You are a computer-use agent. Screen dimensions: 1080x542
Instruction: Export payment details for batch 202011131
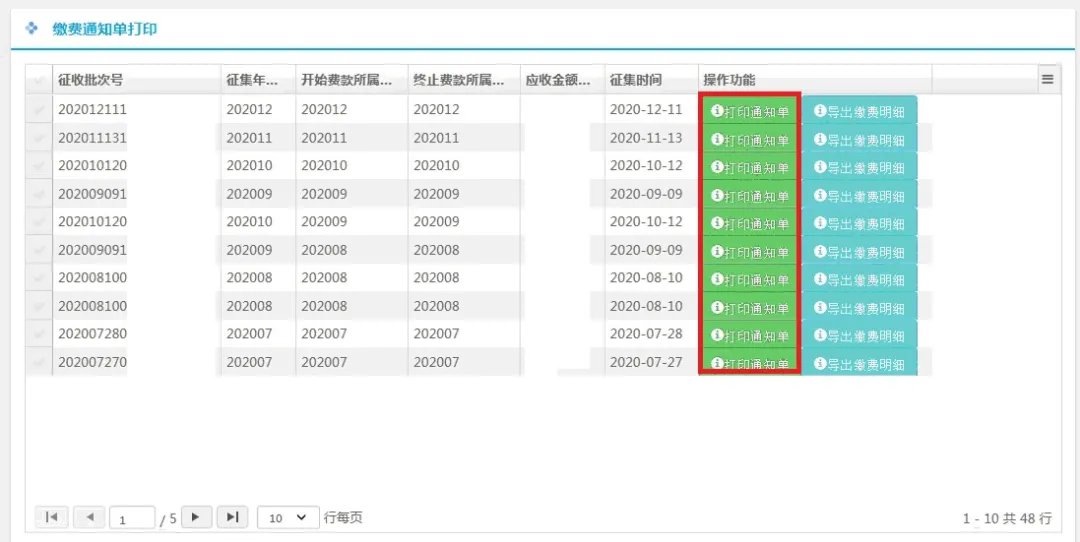[x=859, y=139]
